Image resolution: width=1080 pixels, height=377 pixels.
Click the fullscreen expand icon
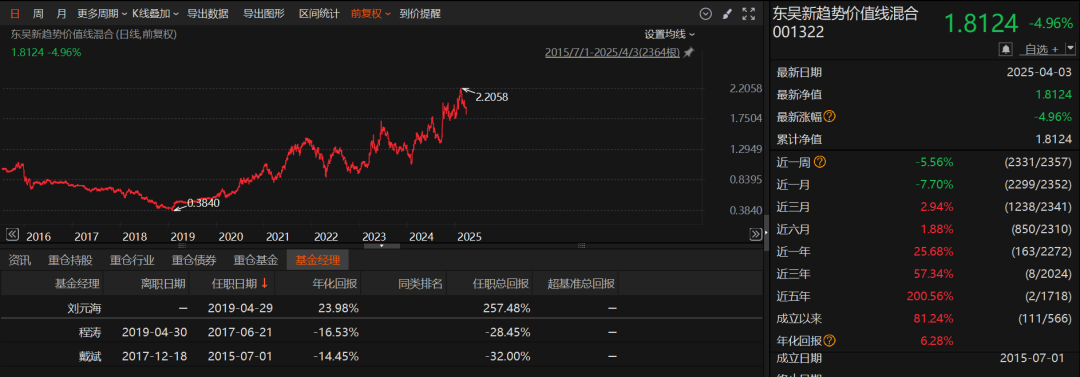749,13
